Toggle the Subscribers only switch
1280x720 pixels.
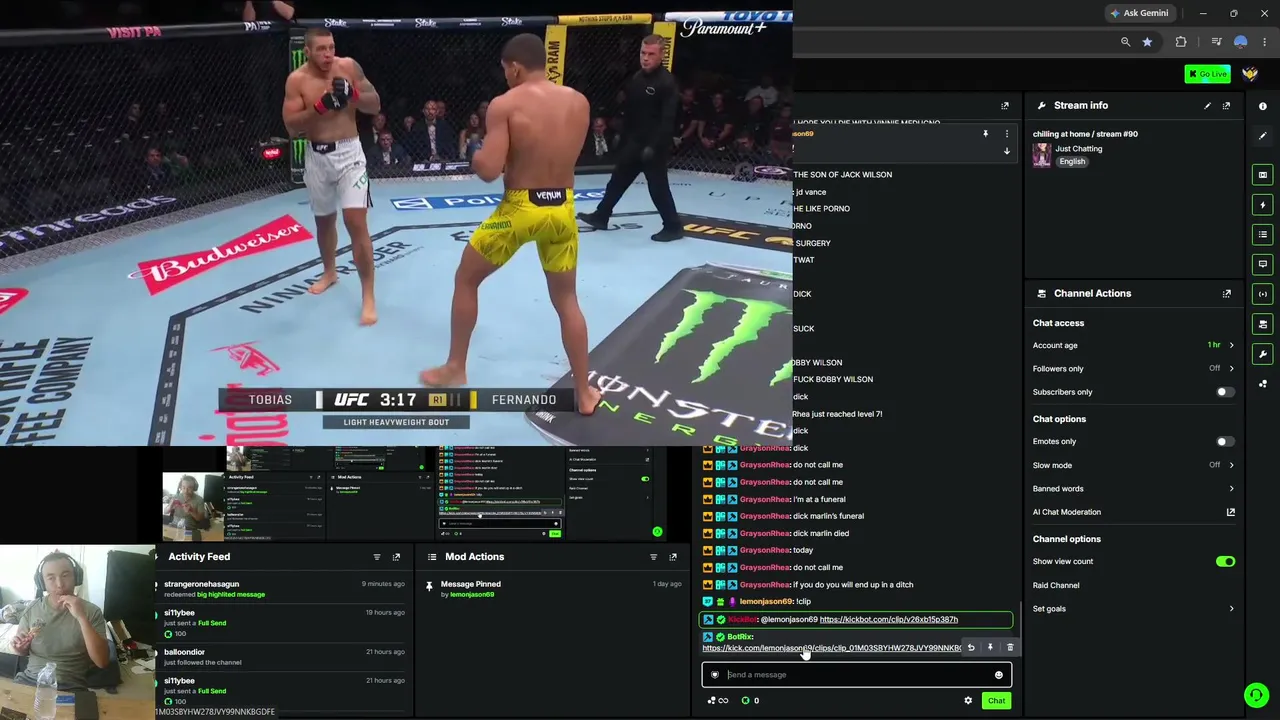coord(1225,392)
